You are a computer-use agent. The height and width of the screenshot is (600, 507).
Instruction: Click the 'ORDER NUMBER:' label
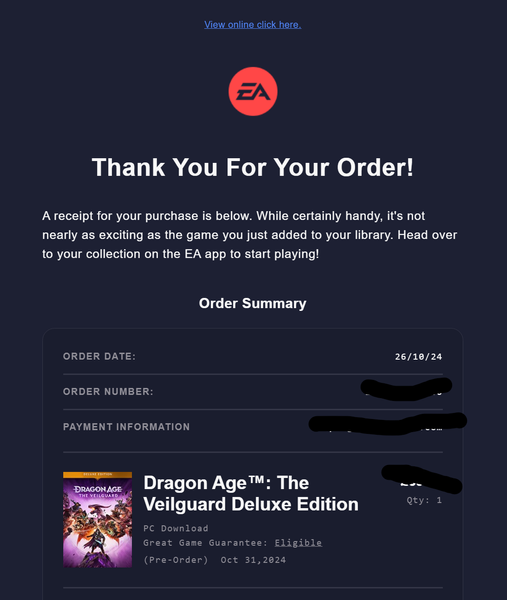[x=108, y=391]
